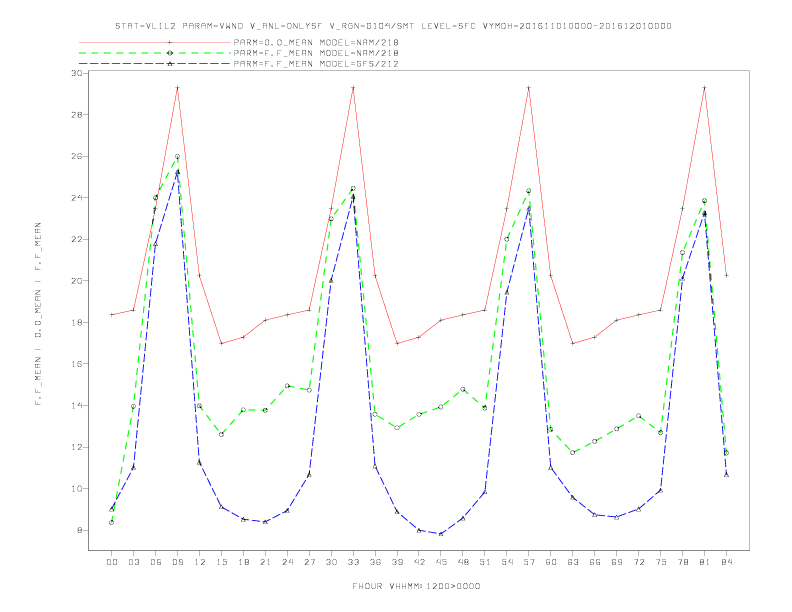Click y-axis tick label 18
This screenshot has width=792, height=612.
pyautogui.click(x=77, y=322)
